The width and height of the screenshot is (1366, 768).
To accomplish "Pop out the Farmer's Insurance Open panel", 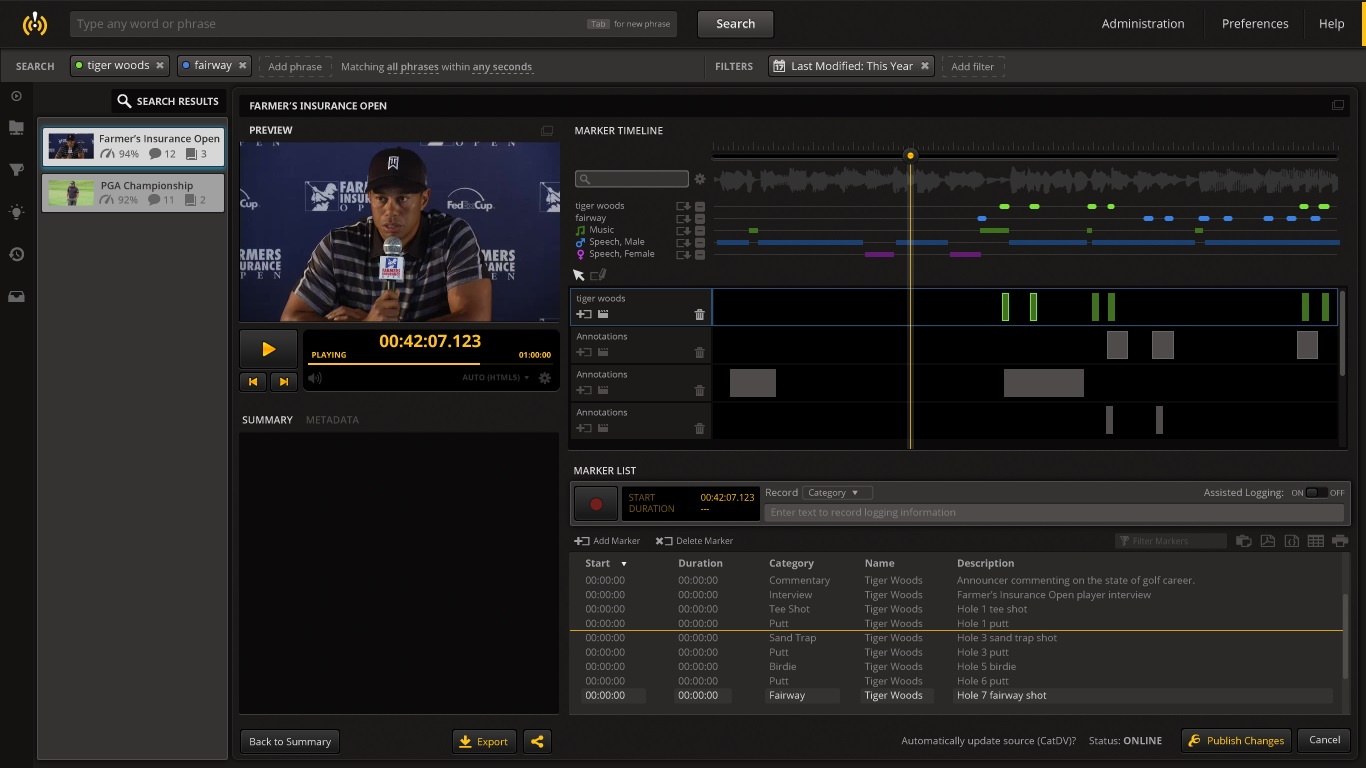I will click(1338, 105).
